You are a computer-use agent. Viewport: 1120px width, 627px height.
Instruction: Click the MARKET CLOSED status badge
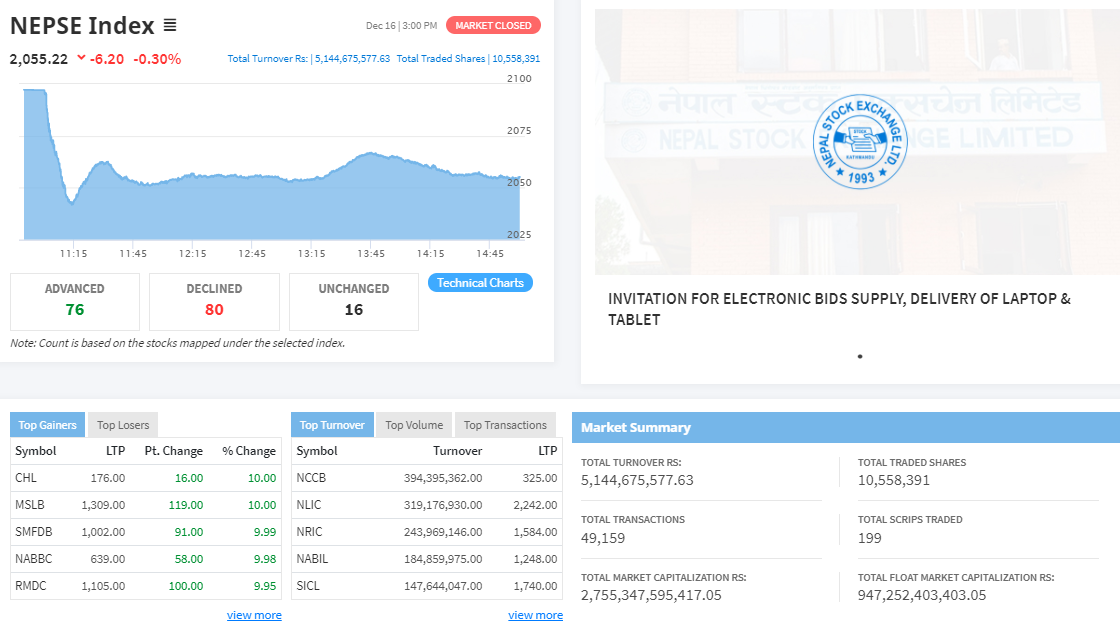[493, 25]
